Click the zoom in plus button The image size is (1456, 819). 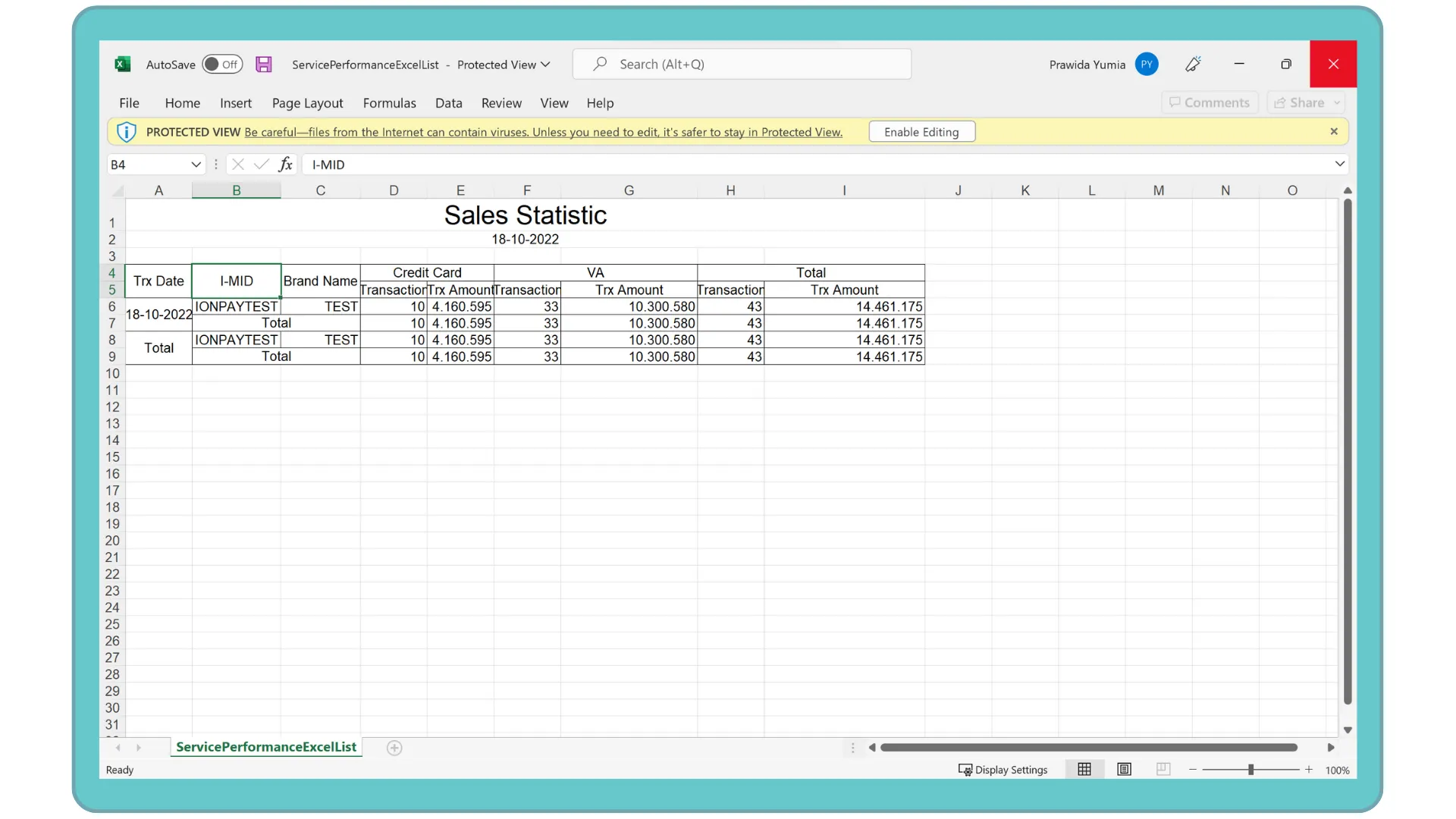click(x=1309, y=770)
